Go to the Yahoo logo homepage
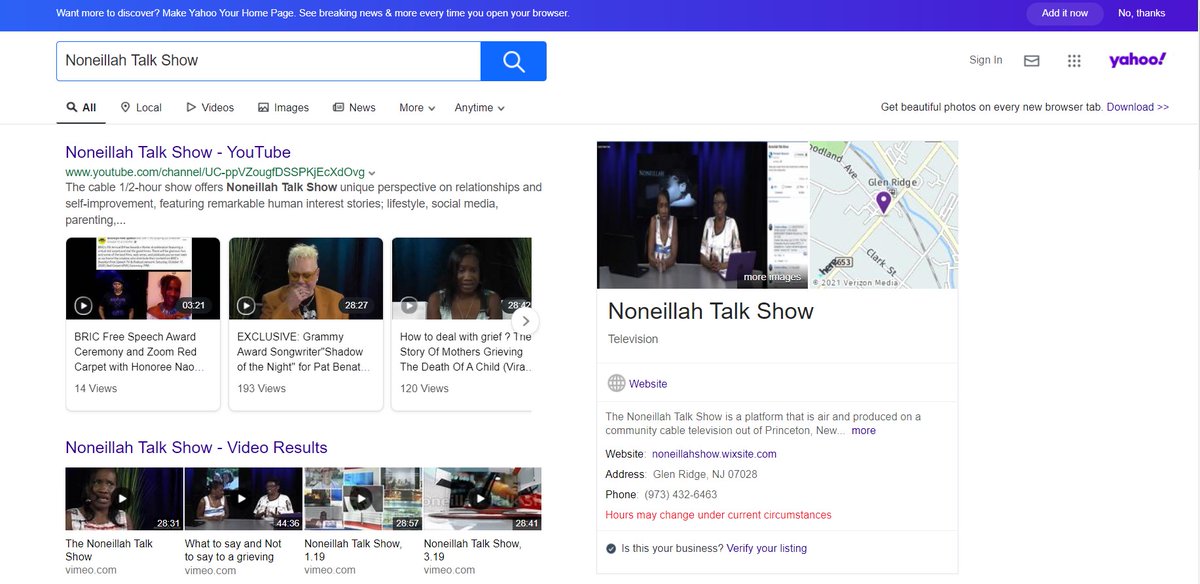Viewport: 1200px width, 584px height. pyautogui.click(x=1137, y=60)
